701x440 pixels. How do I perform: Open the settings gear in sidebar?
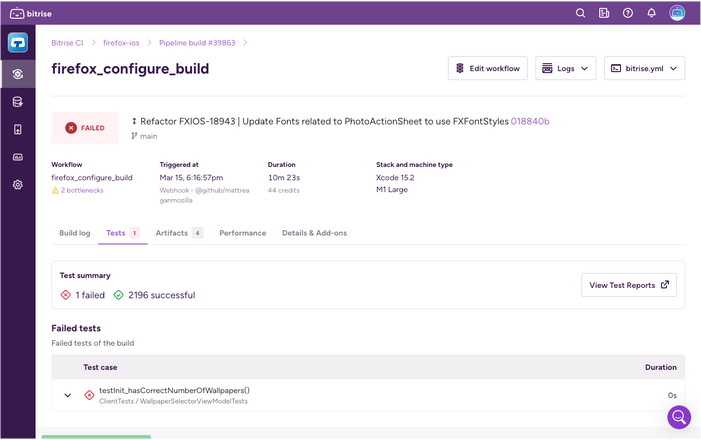pos(18,185)
